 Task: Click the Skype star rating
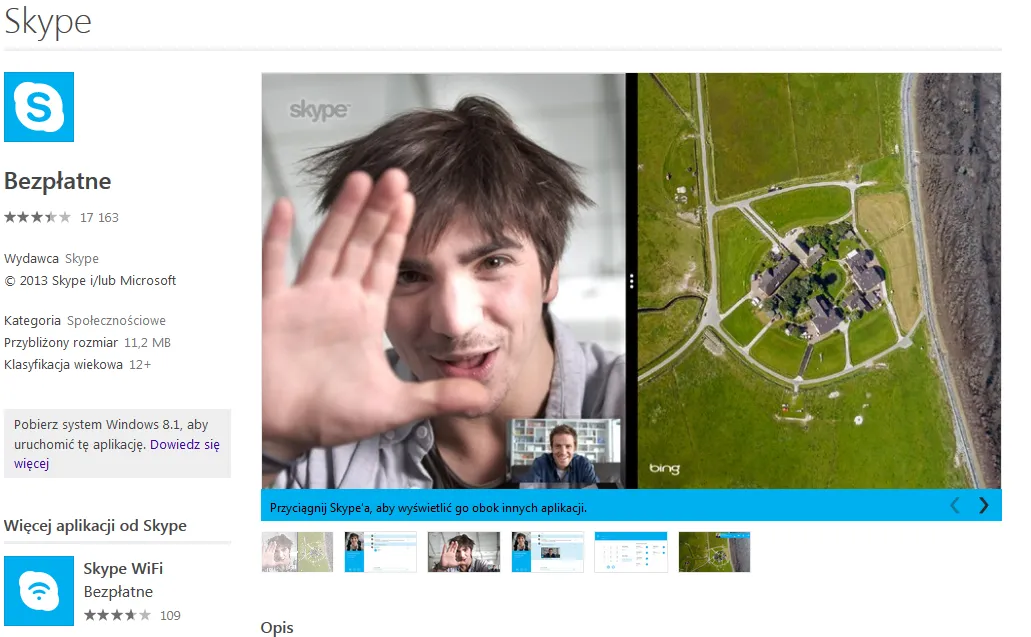click(37, 217)
